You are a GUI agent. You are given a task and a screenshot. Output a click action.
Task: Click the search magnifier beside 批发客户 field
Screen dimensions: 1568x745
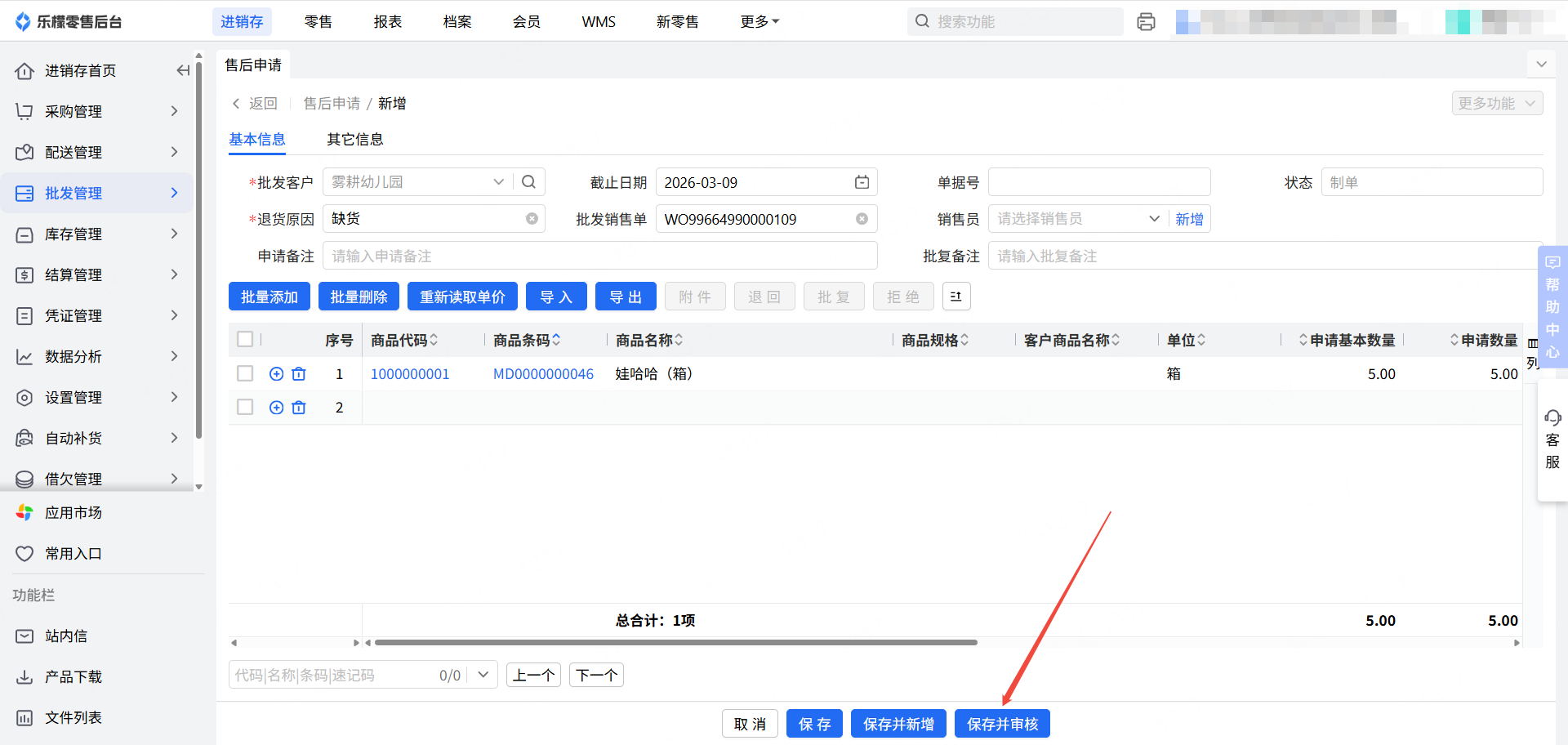tap(528, 182)
